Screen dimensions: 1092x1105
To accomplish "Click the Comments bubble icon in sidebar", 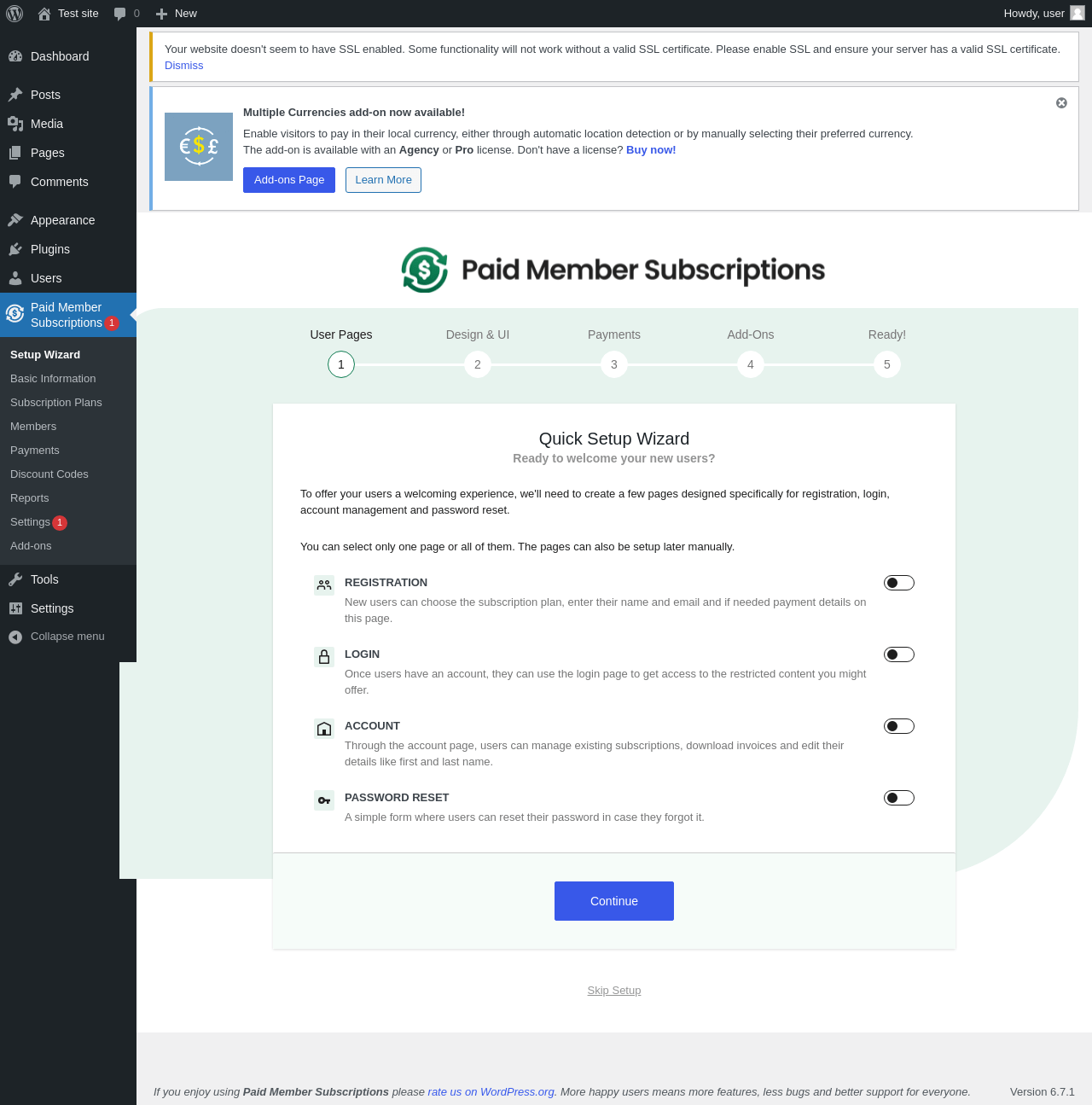I will 15,182.
